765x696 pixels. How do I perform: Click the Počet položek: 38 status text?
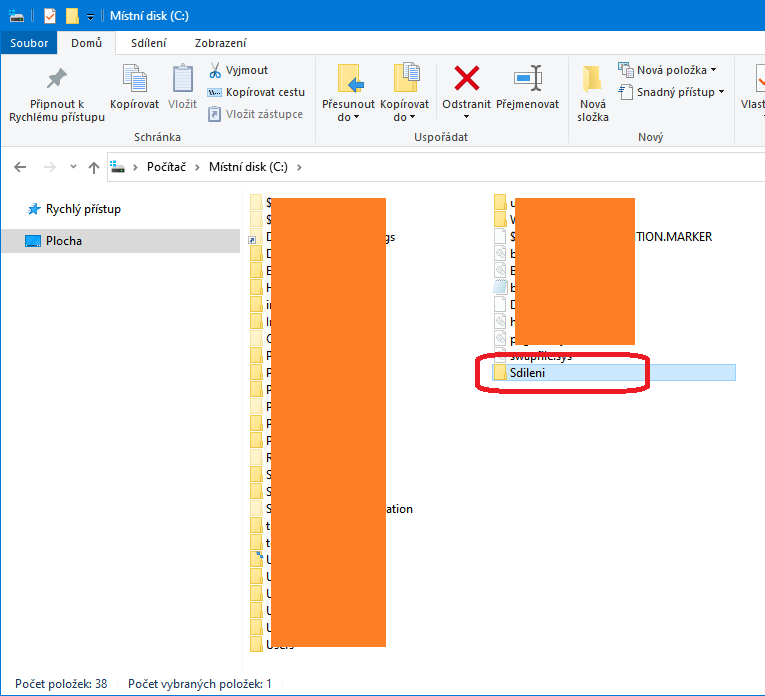(x=61, y=684)
